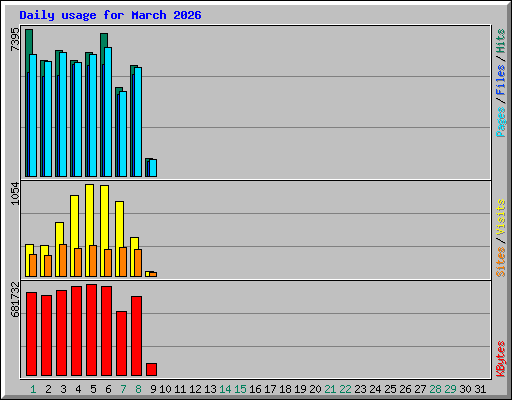This screenshot has height=400, width=512.
Task: Click the day '22' axis label
Action: [345, 389]
